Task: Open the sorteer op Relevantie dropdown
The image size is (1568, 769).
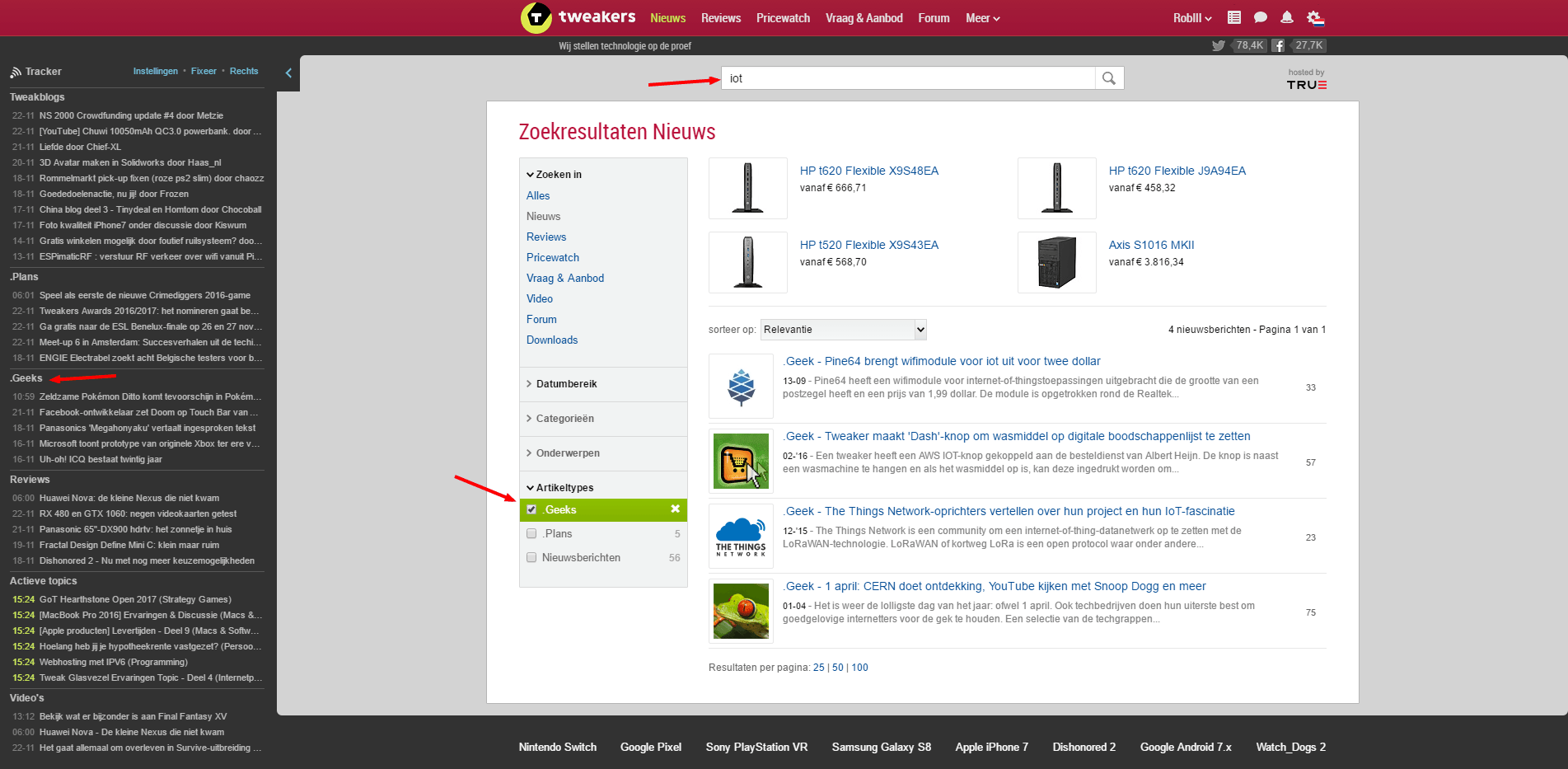Action: tap(844, 330)
